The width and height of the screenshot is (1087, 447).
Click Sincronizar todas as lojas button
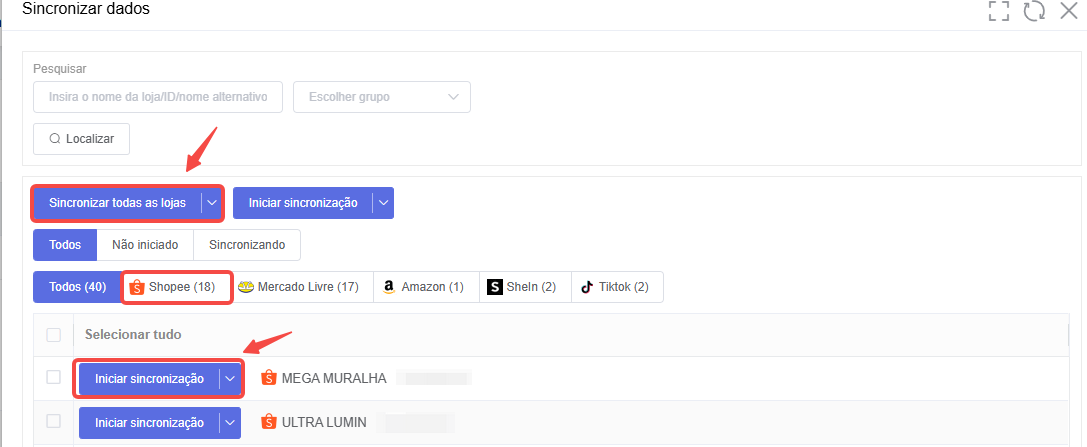click(x=118, y=203)
